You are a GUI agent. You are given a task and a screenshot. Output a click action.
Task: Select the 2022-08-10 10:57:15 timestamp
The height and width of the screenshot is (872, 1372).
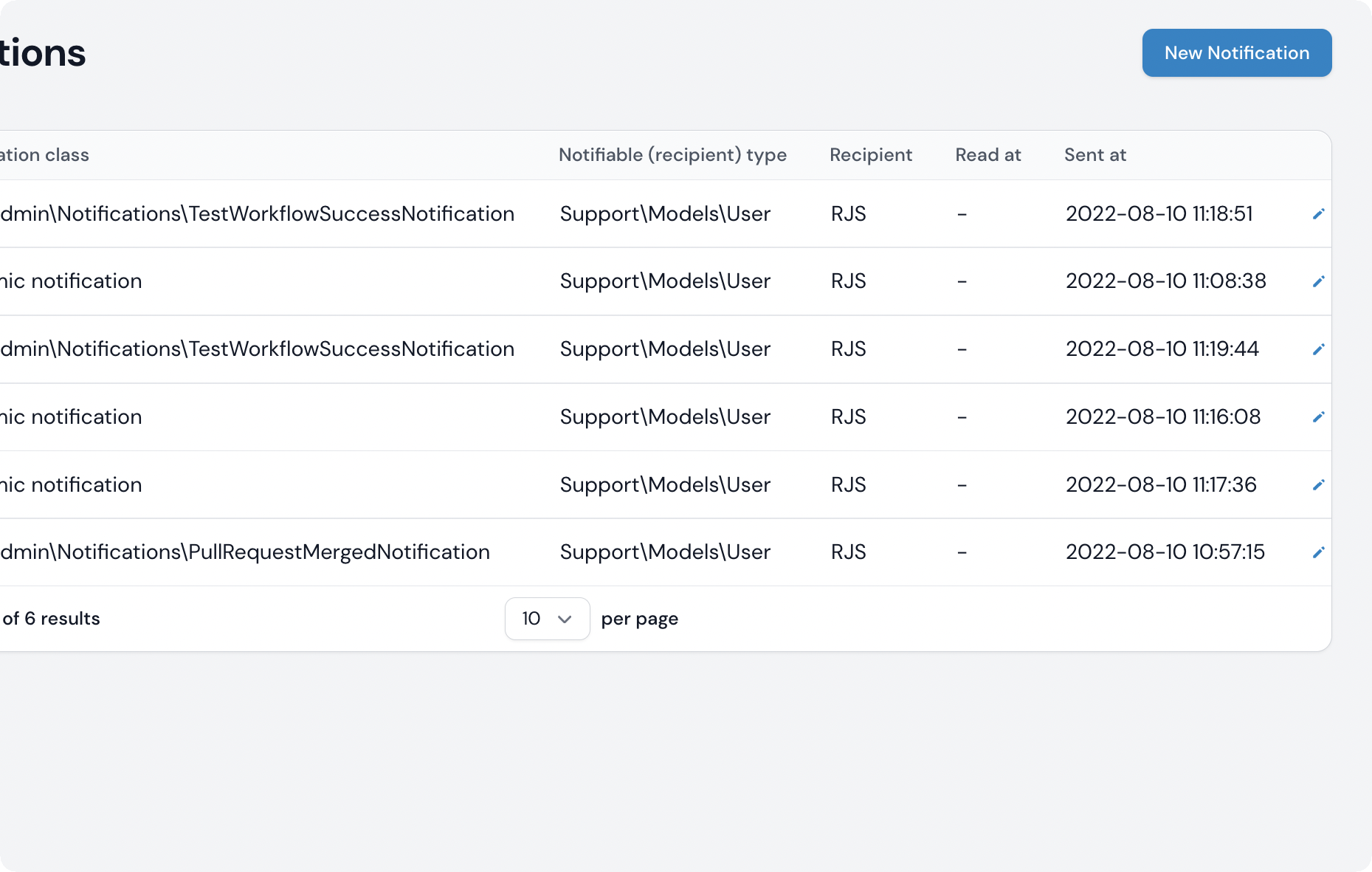(1165, 552)
